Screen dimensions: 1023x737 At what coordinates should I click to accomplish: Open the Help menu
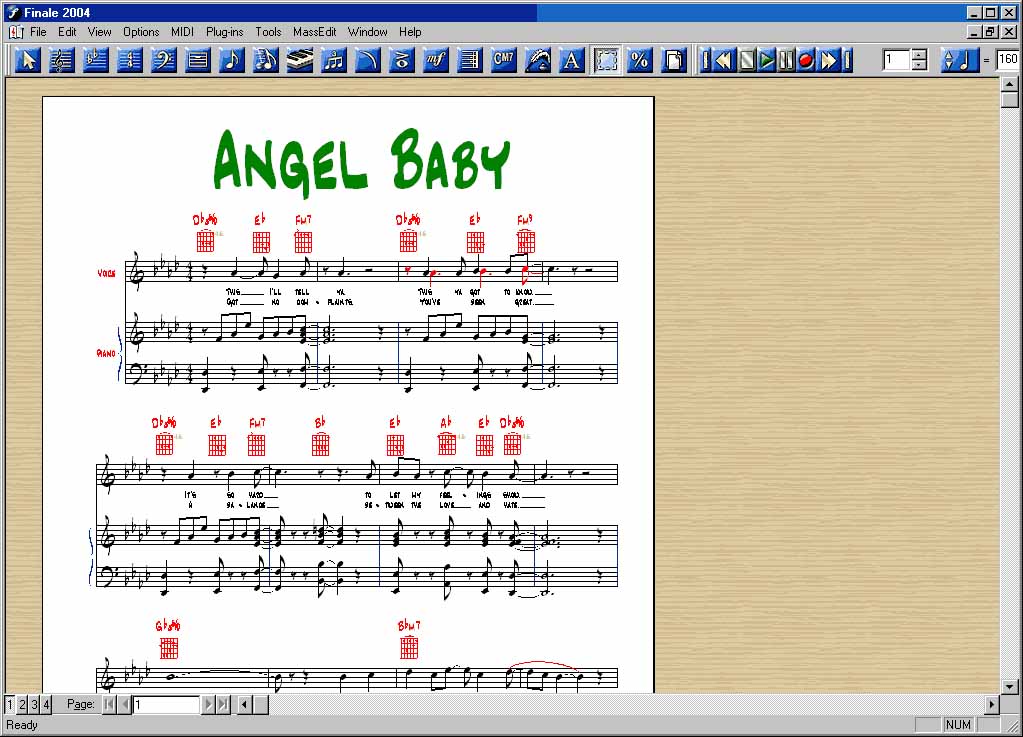click(x=410, y=31)
